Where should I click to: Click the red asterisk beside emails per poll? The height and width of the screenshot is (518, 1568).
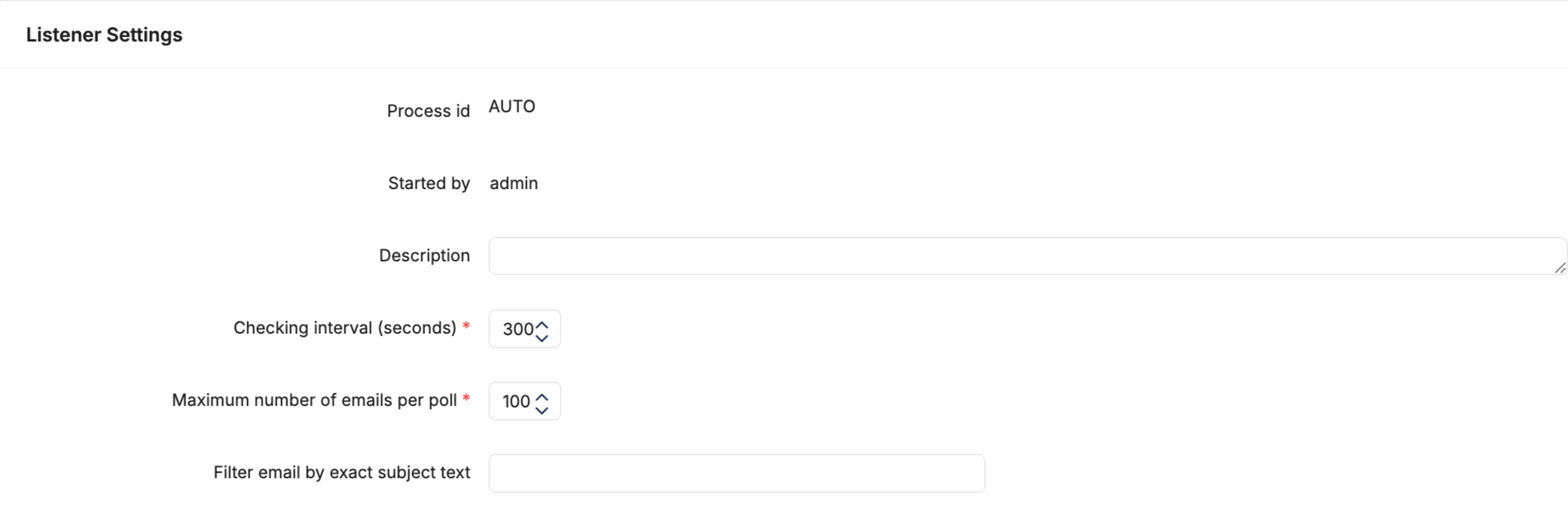point(466,398)
